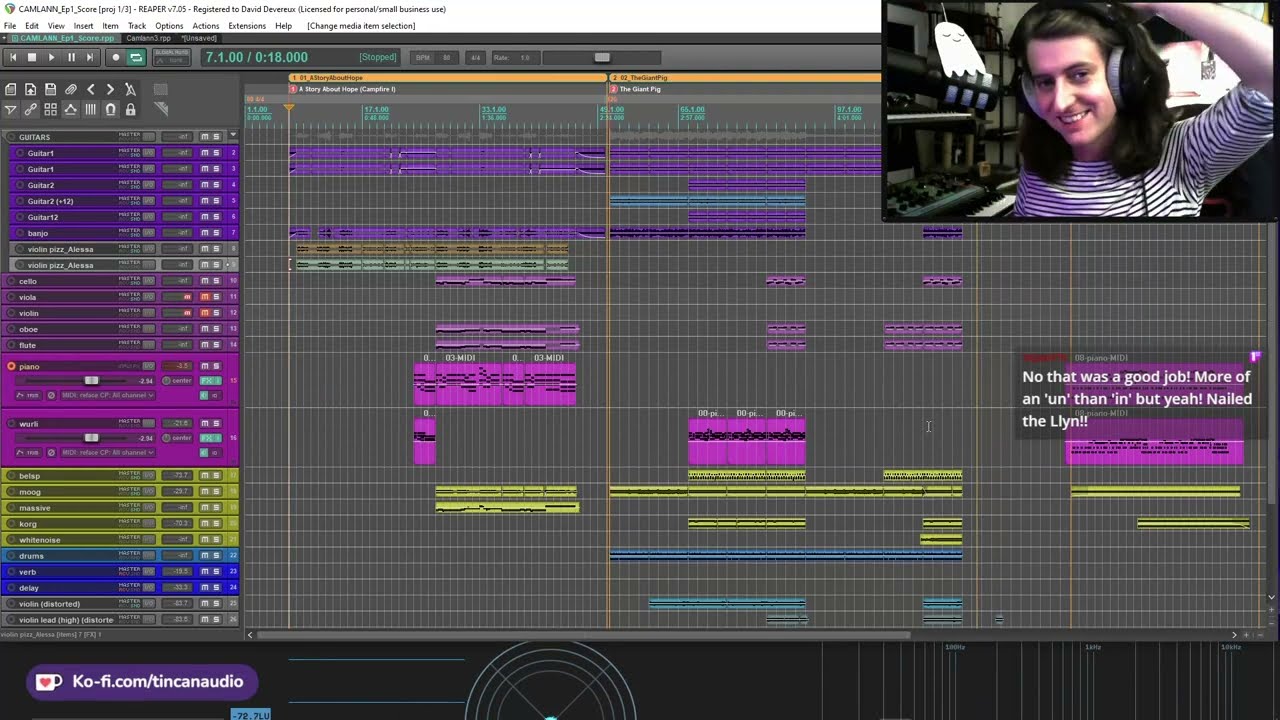
Task: Go to project end transport button
Action: 90,58
